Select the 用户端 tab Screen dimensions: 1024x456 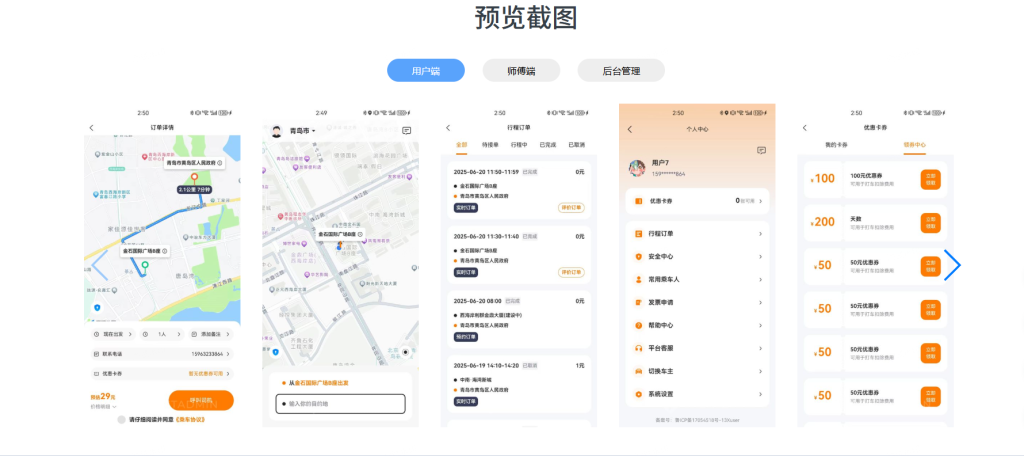click(426, 71)
